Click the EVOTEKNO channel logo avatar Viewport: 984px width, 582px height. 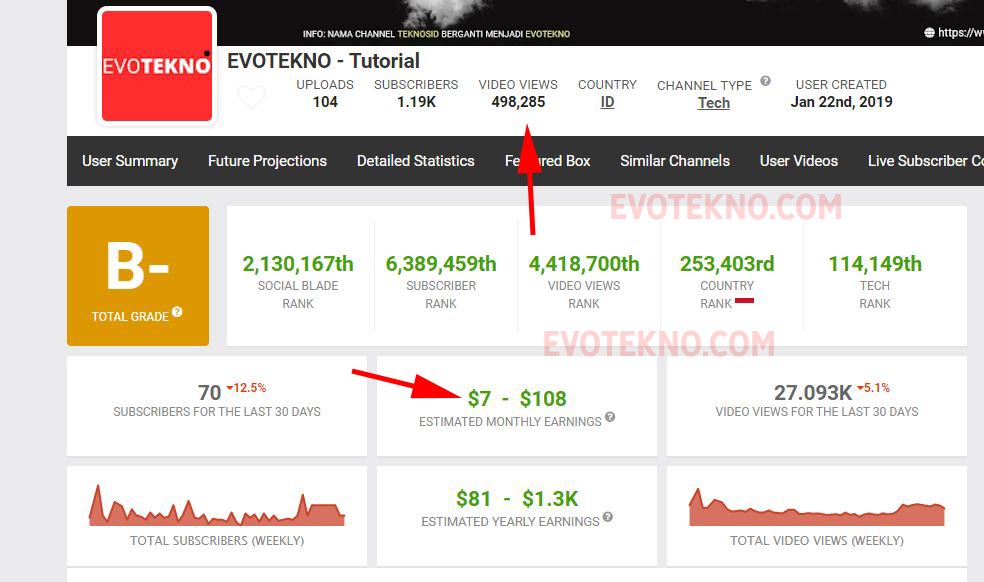[157, 66]
